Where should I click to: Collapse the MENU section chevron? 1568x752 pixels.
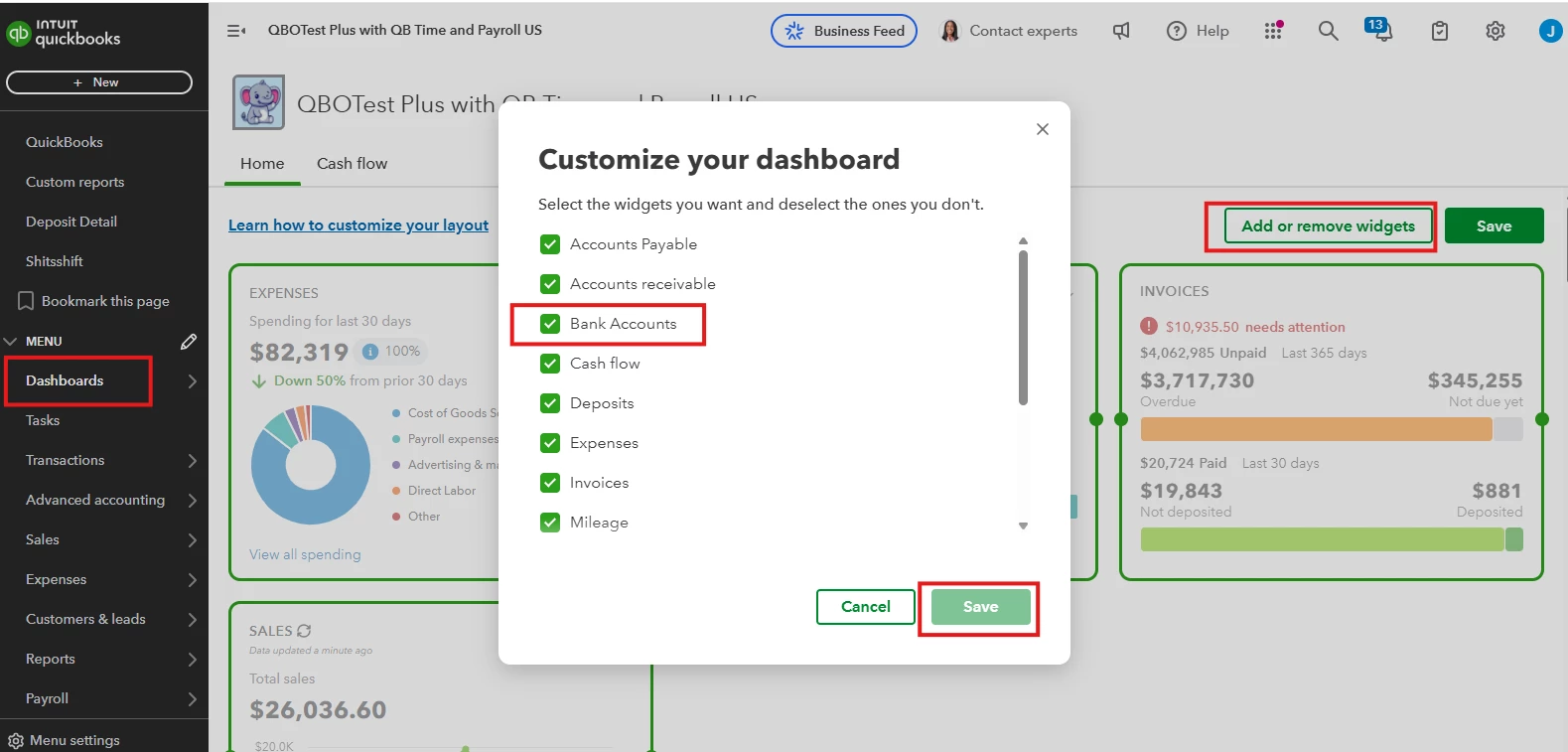point(11,341)
